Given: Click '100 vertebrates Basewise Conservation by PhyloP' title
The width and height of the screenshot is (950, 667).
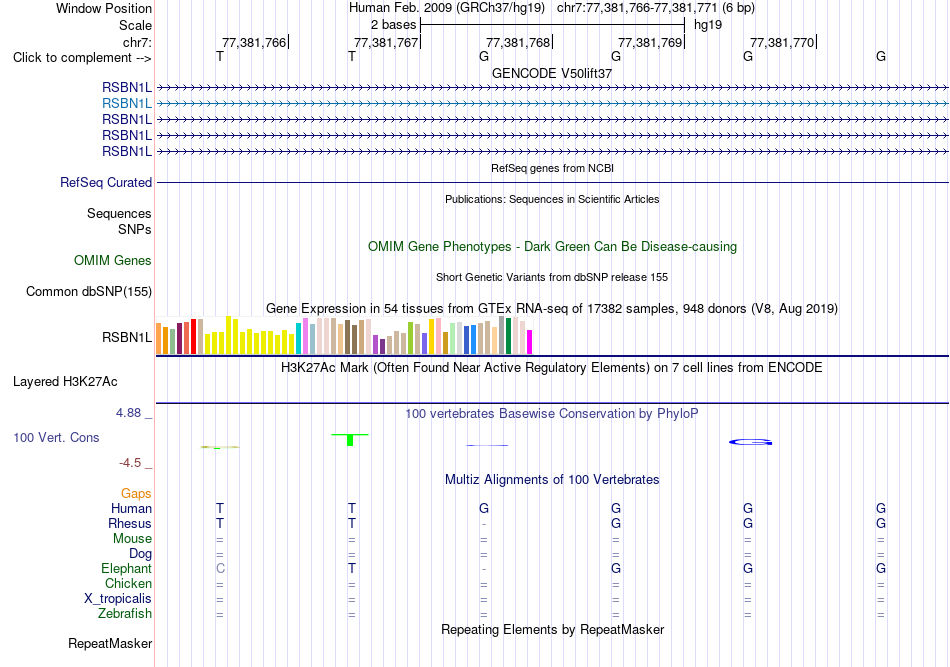Looking at the screenshot, I should tap(552, 414).
